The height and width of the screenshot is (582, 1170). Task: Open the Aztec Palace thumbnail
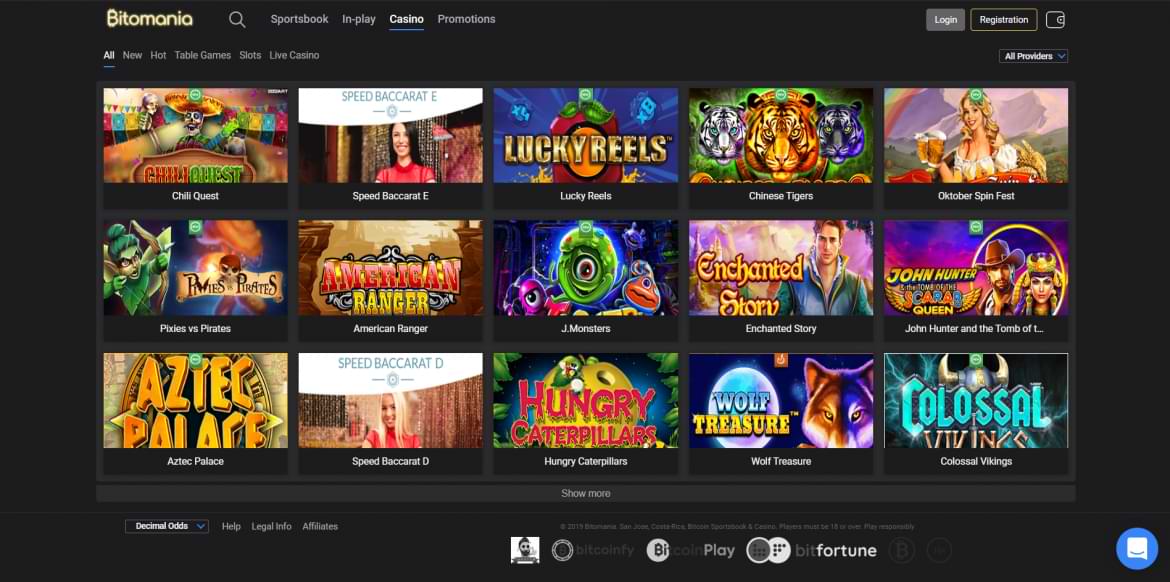tap(195, 401)
